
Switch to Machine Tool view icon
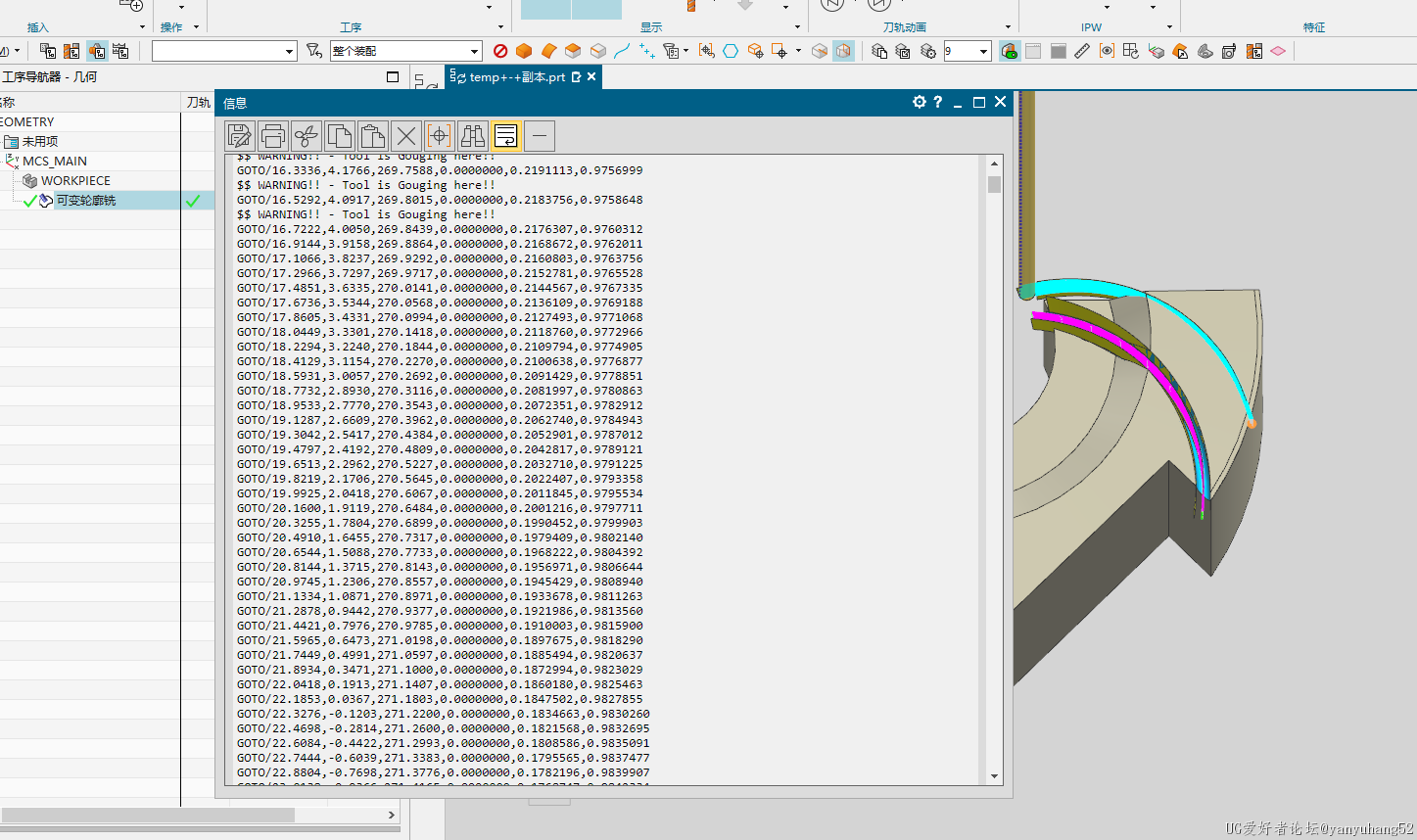tap(71, 51)
